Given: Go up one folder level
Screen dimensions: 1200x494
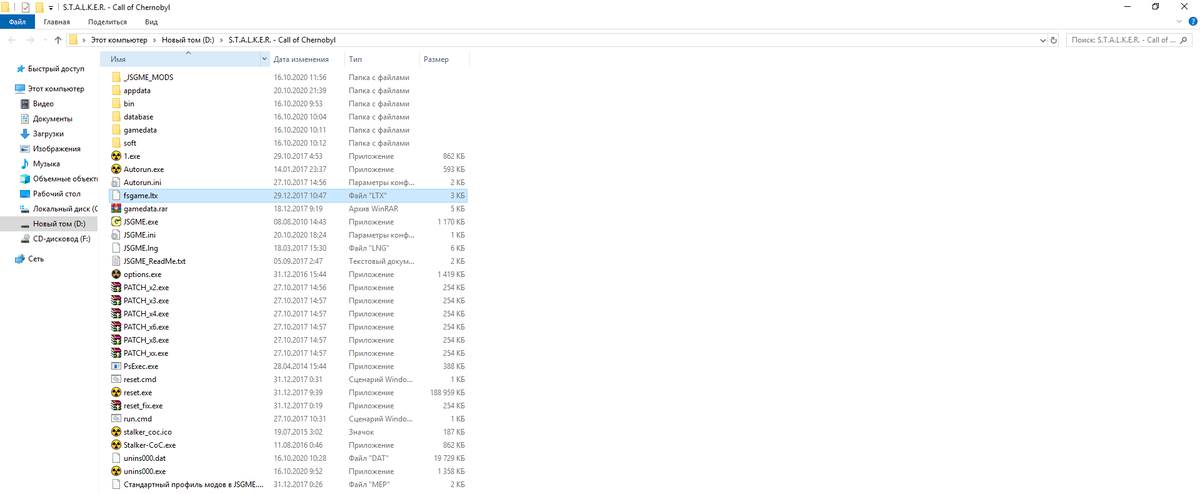Looking at the screenshot, I should (58, 40).
